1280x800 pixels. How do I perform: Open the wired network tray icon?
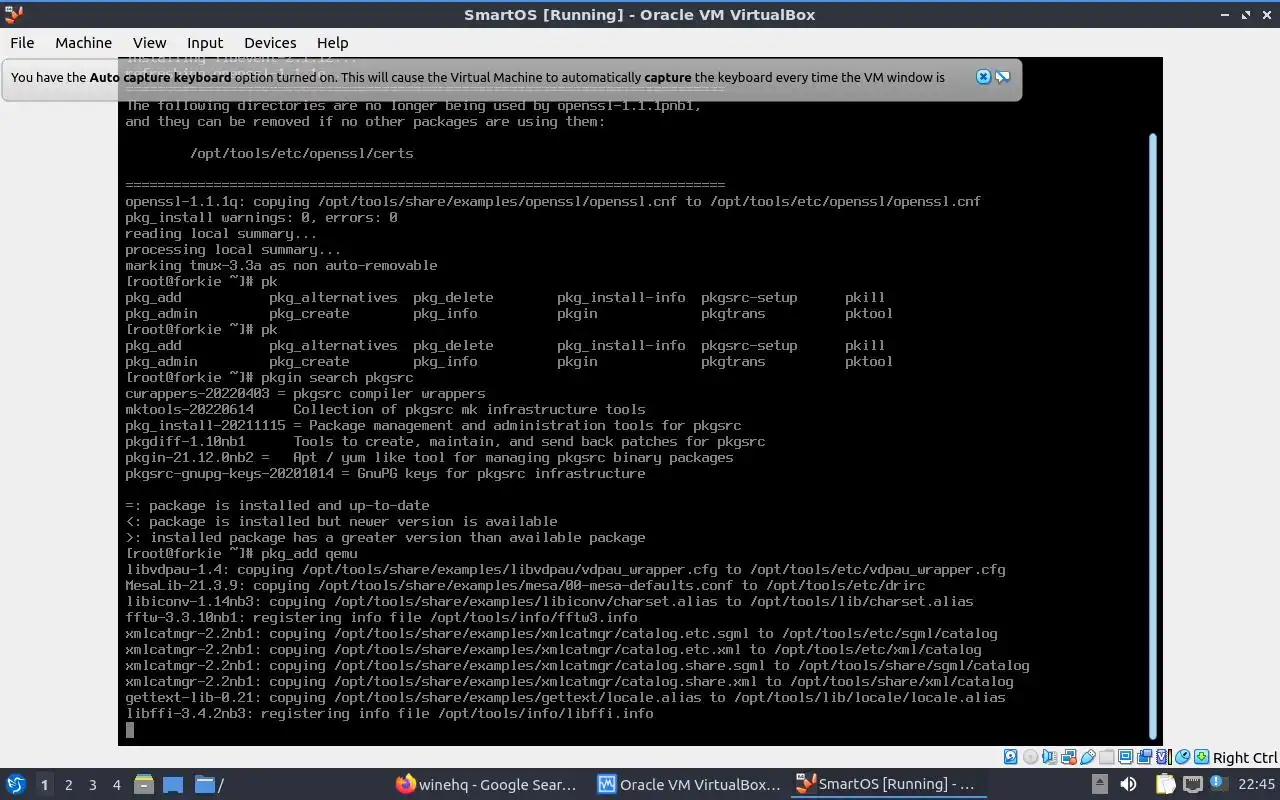[1192, 784]
